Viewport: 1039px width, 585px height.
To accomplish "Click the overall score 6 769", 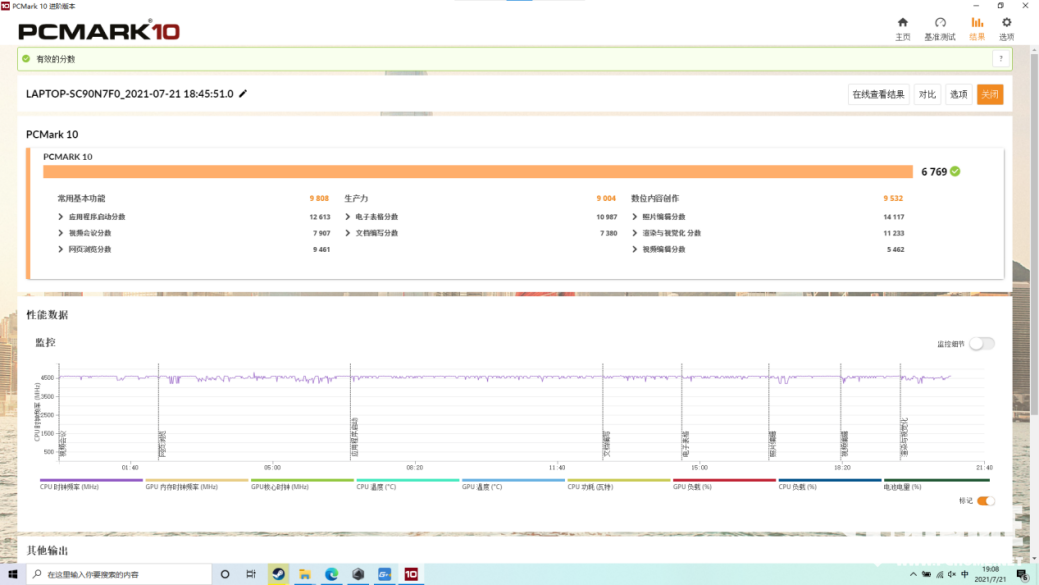I will point(934,172).
